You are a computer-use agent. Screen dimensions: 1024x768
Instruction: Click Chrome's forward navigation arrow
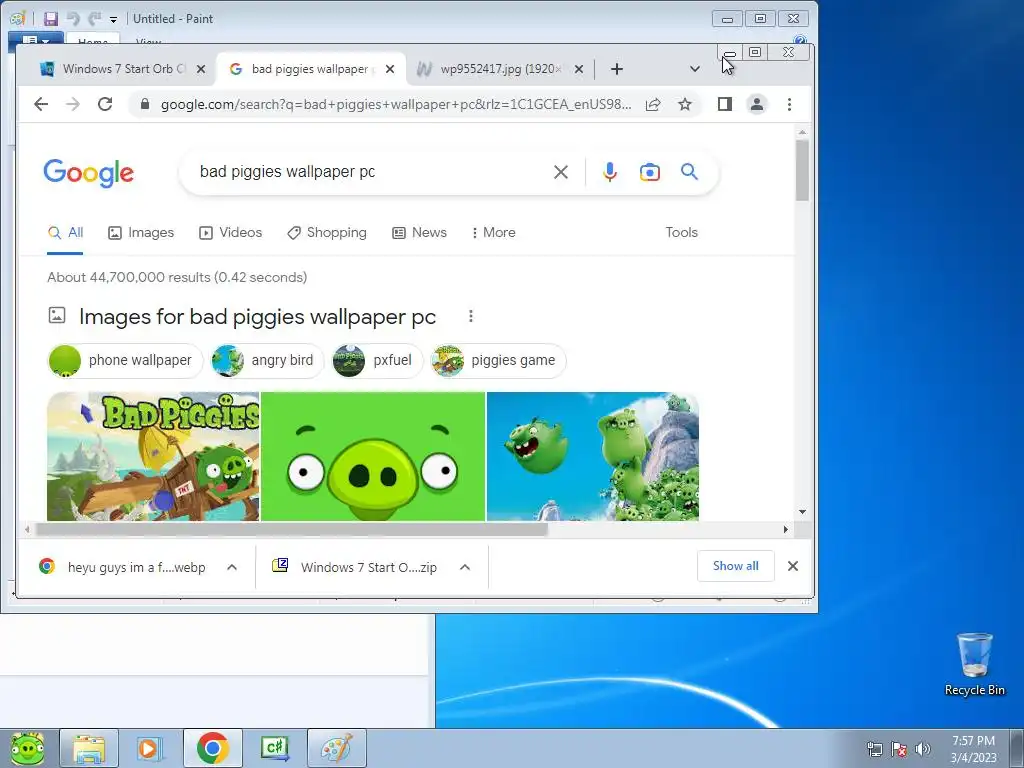72,104
